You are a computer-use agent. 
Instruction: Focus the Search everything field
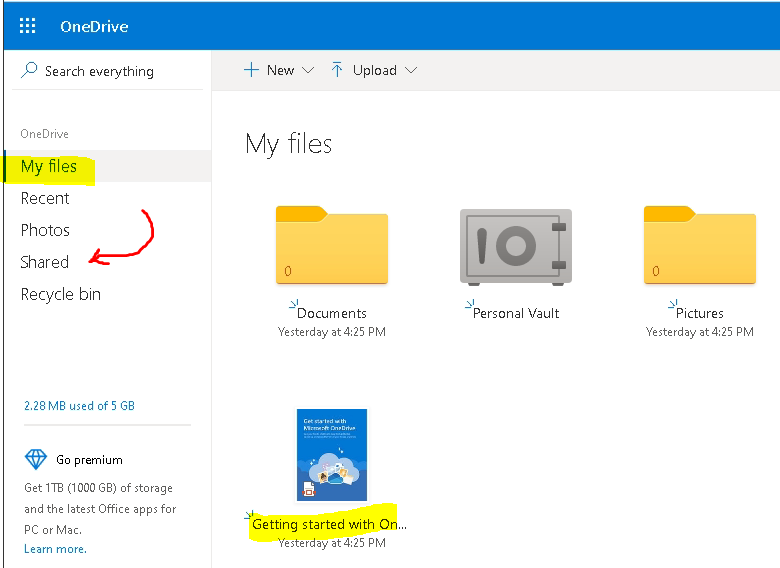pyautogui.click(x=107, y=71)
